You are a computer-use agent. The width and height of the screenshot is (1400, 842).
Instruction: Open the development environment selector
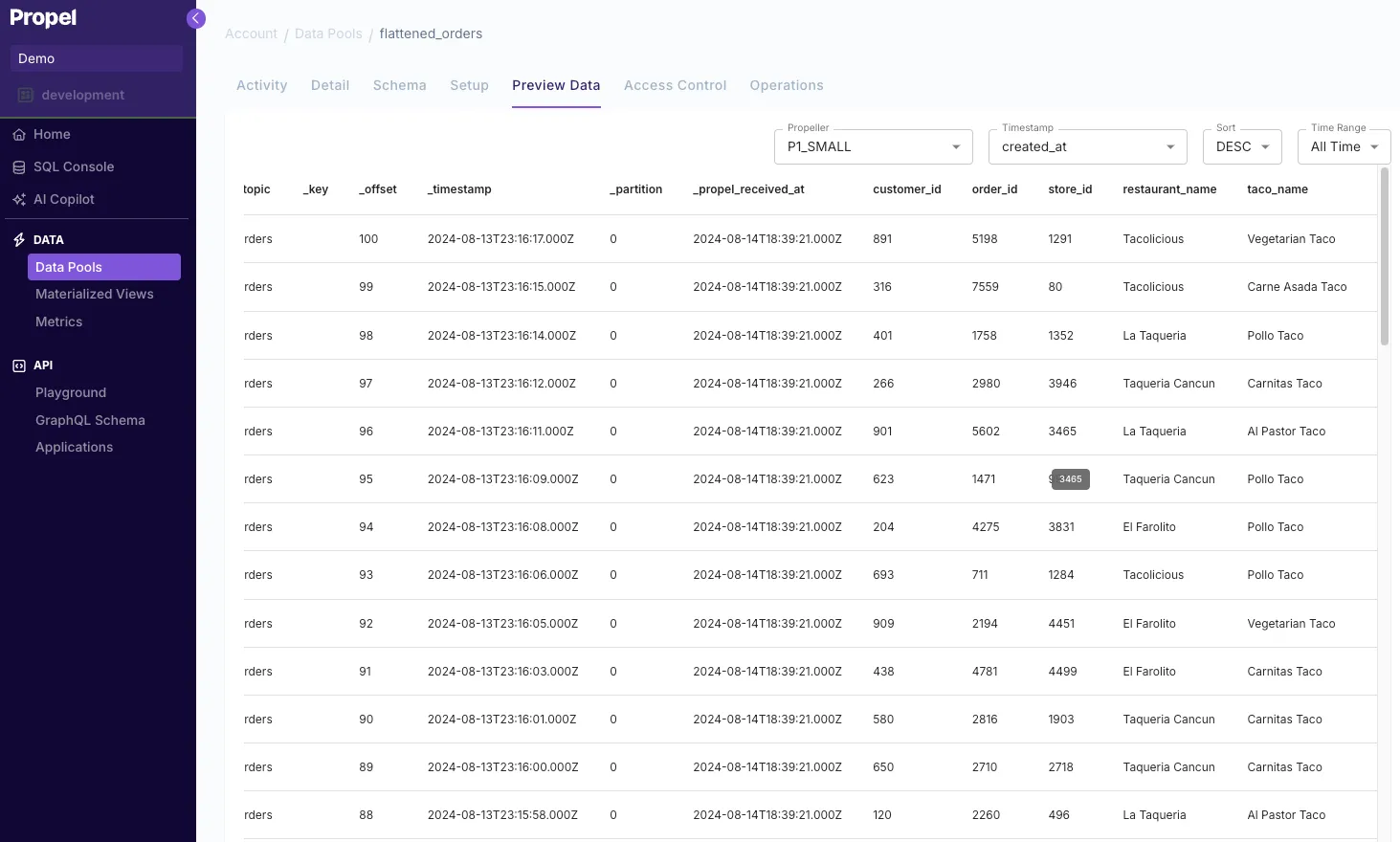click(96, 95)
